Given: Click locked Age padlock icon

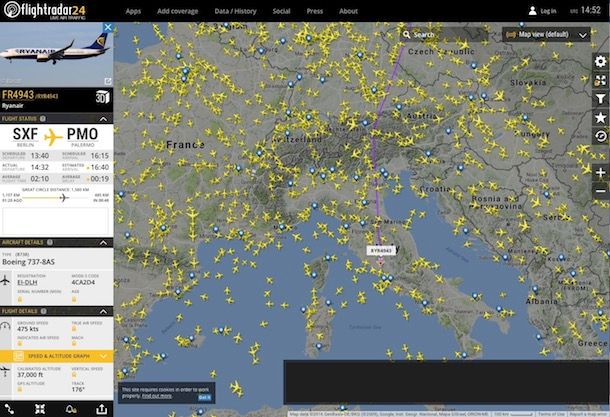Looking at the screenshot, I should 74,299.
